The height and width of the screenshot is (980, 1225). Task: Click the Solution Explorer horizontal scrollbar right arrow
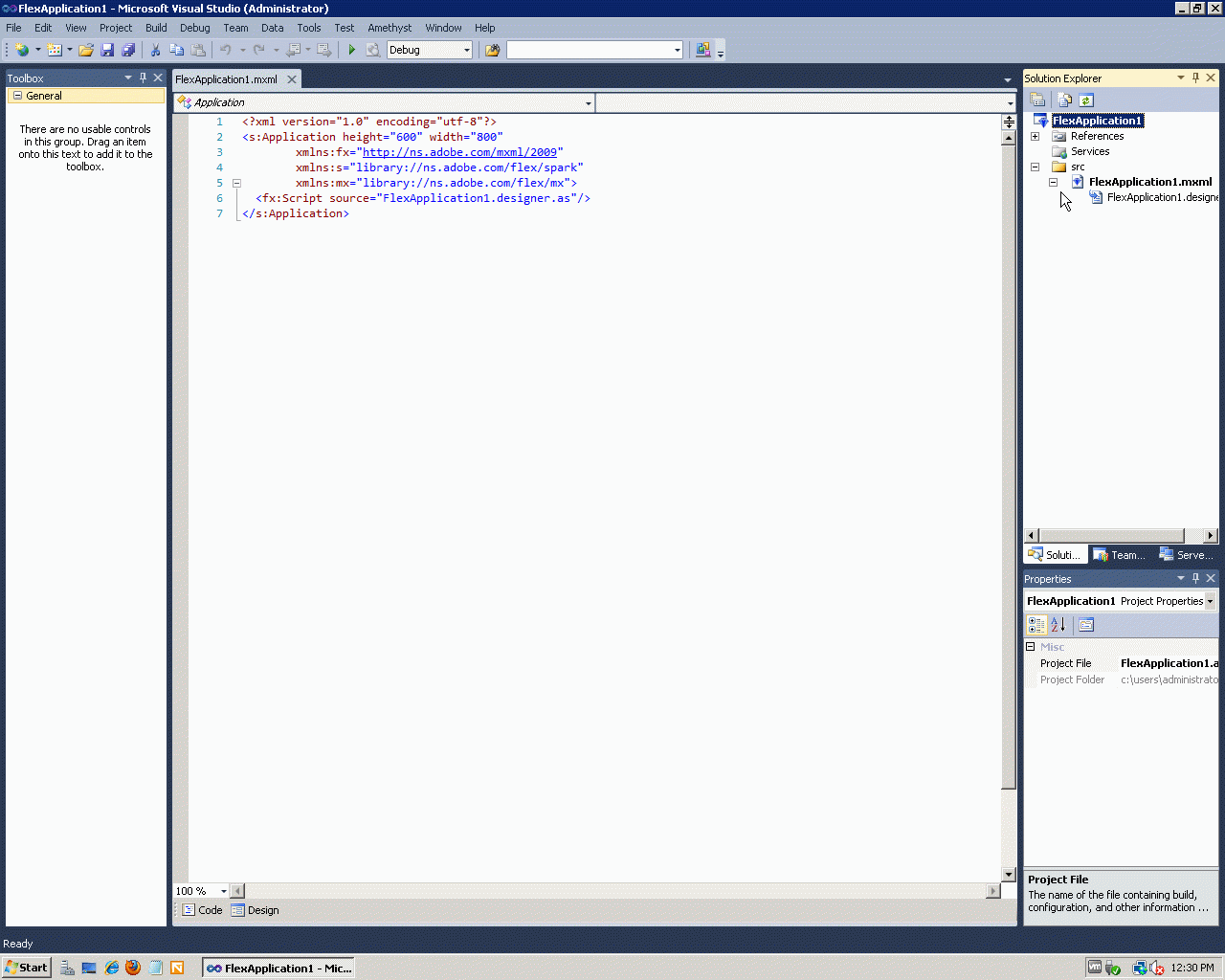point(1211,536)
